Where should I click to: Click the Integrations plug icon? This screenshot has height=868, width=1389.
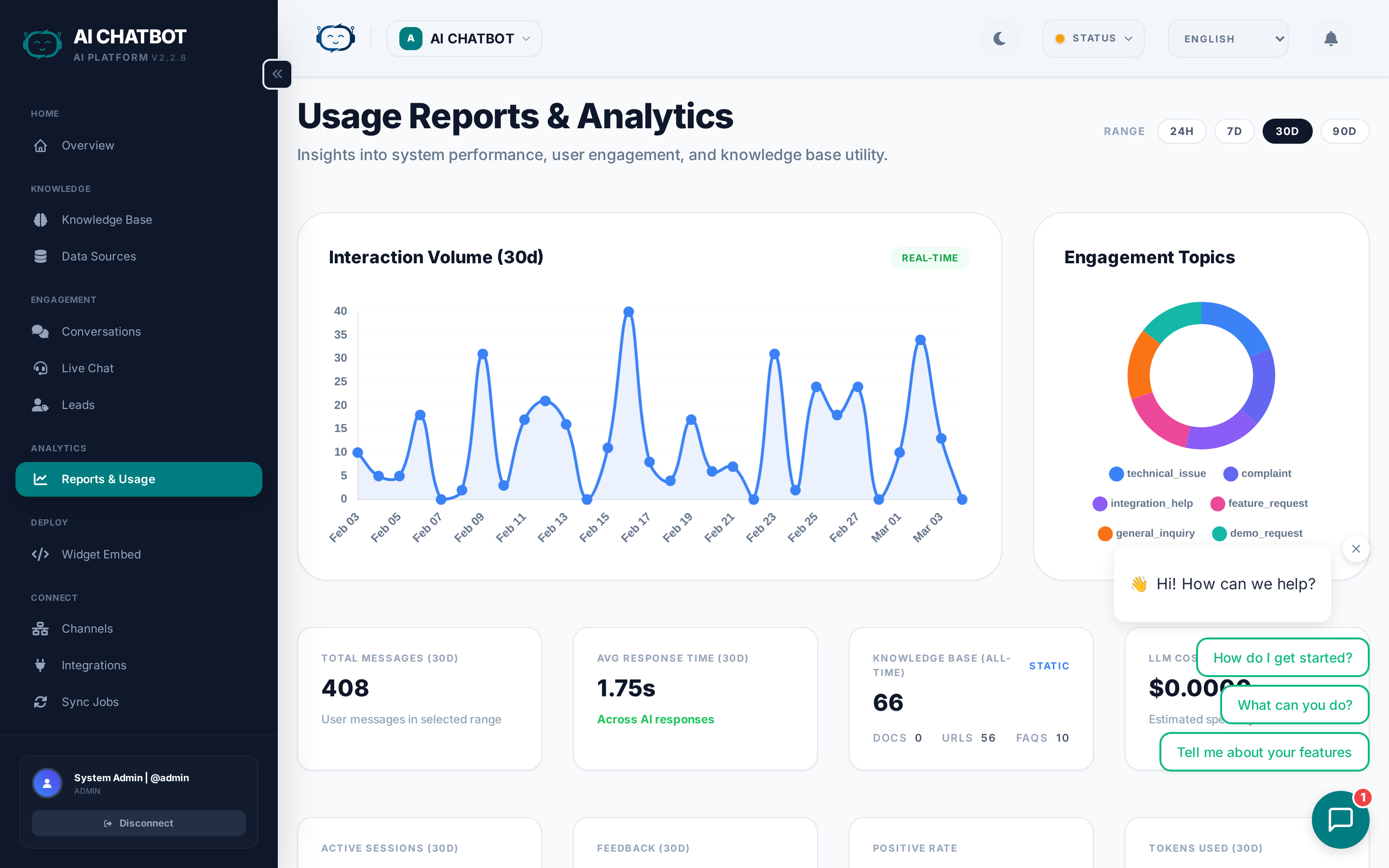[40, 665]
